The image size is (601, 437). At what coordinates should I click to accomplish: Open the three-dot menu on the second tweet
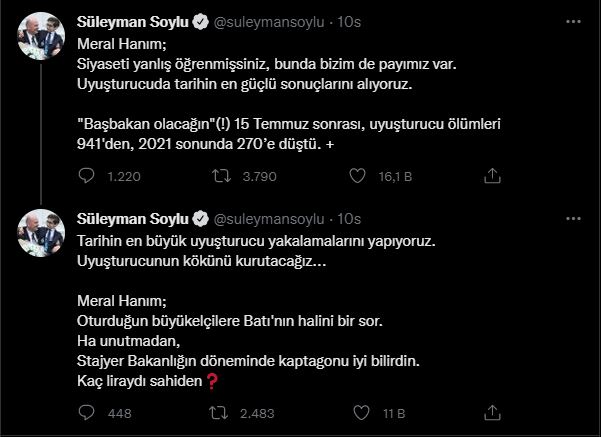(571, 218)
